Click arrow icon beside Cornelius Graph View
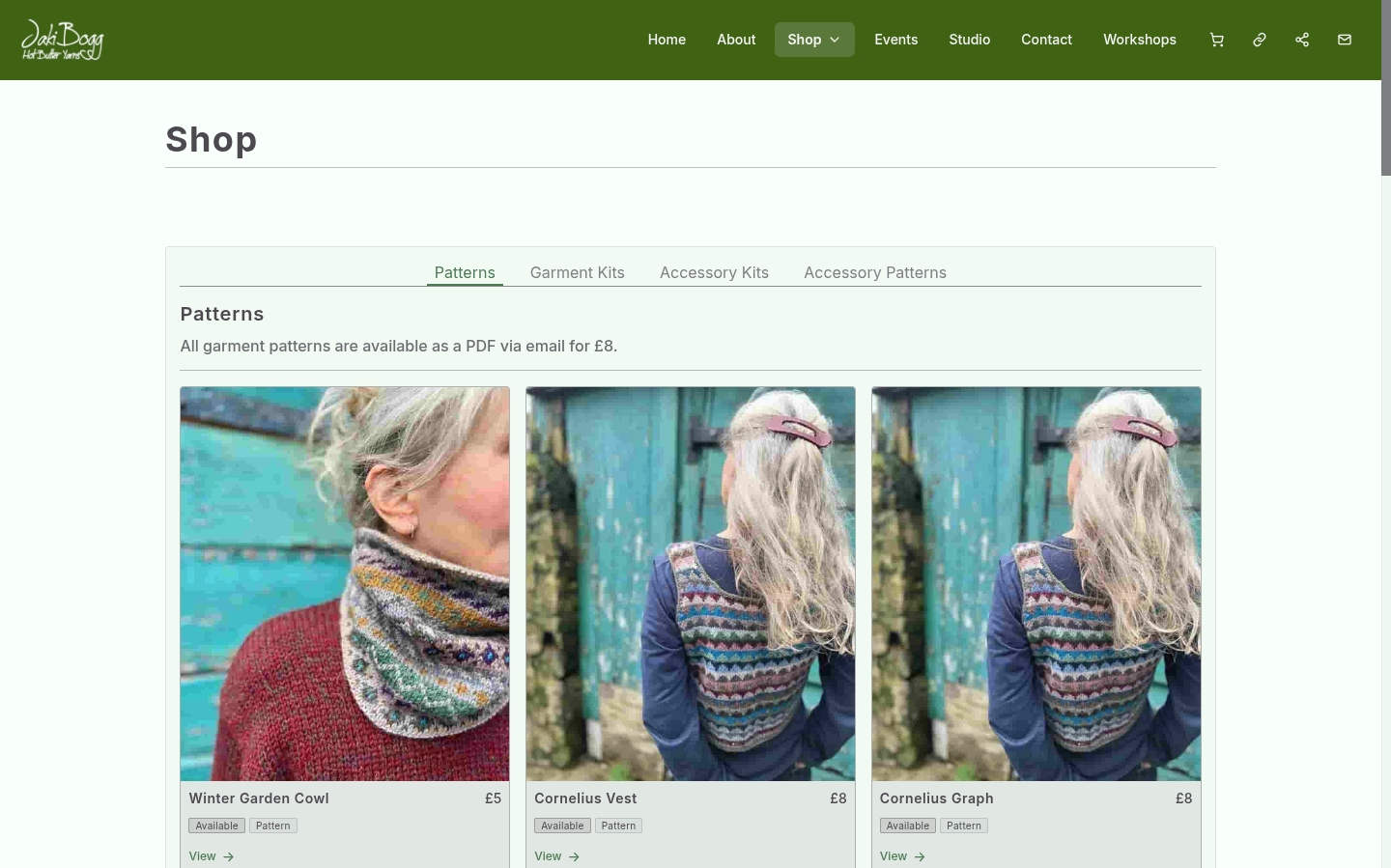This screenshot has width=1391, height=868. point(920,856)
